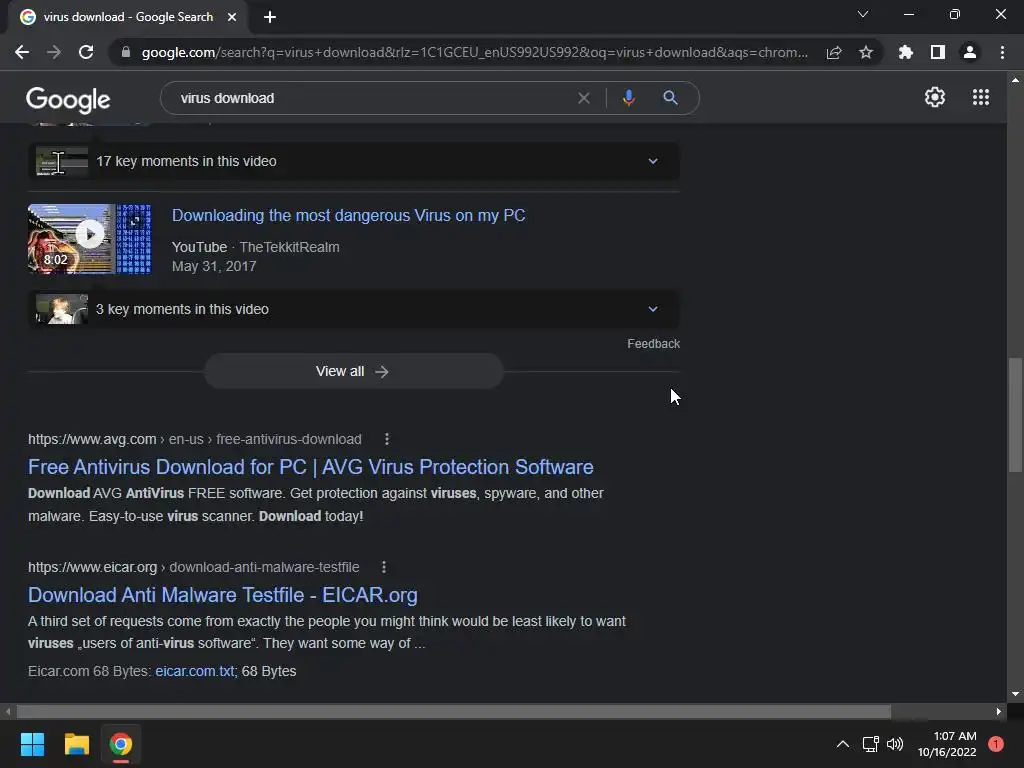Open a new browser tab
Screen dimensions: 1024x768
pyautogui.click(x=270, y=17)
